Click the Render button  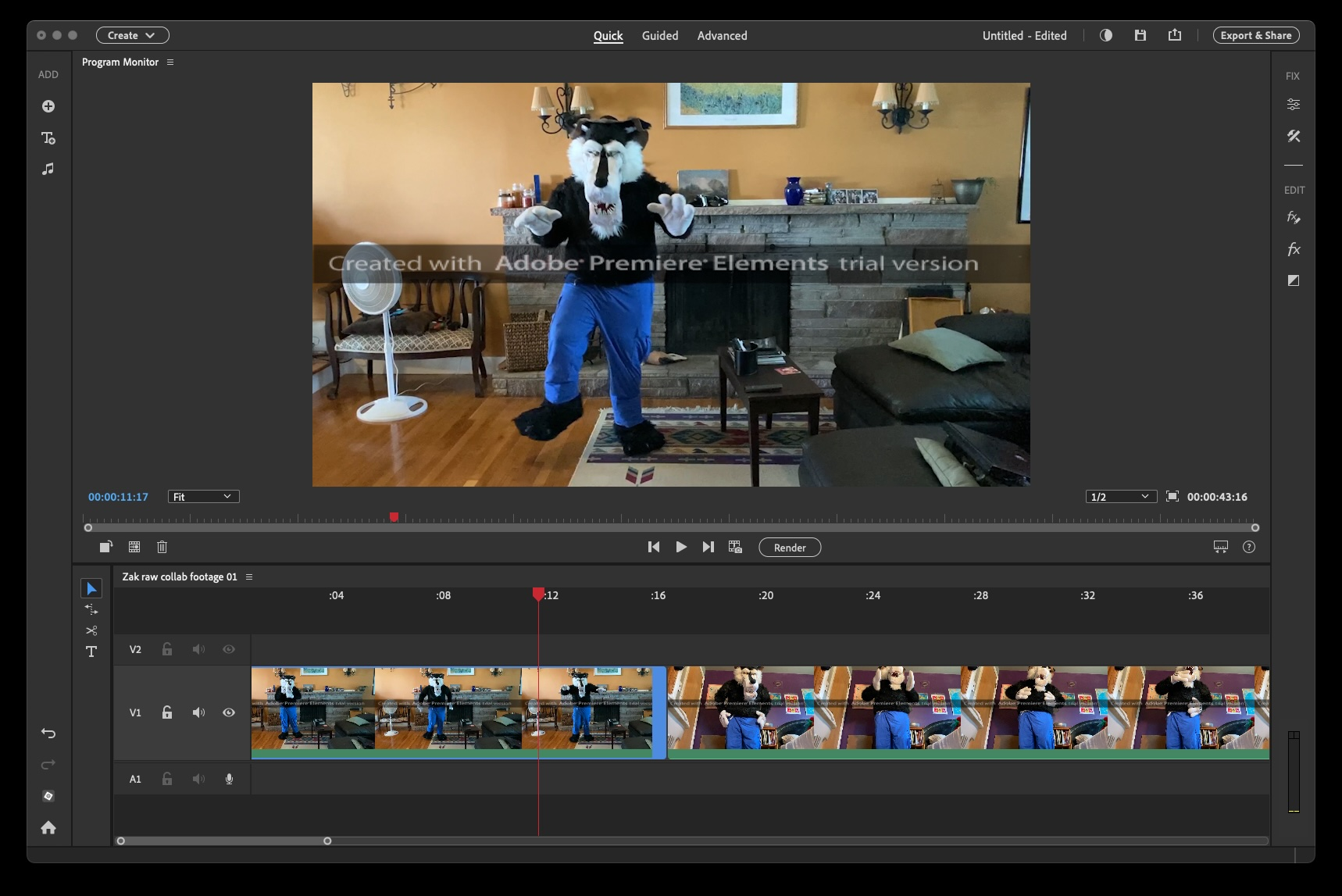click(790, 548)
